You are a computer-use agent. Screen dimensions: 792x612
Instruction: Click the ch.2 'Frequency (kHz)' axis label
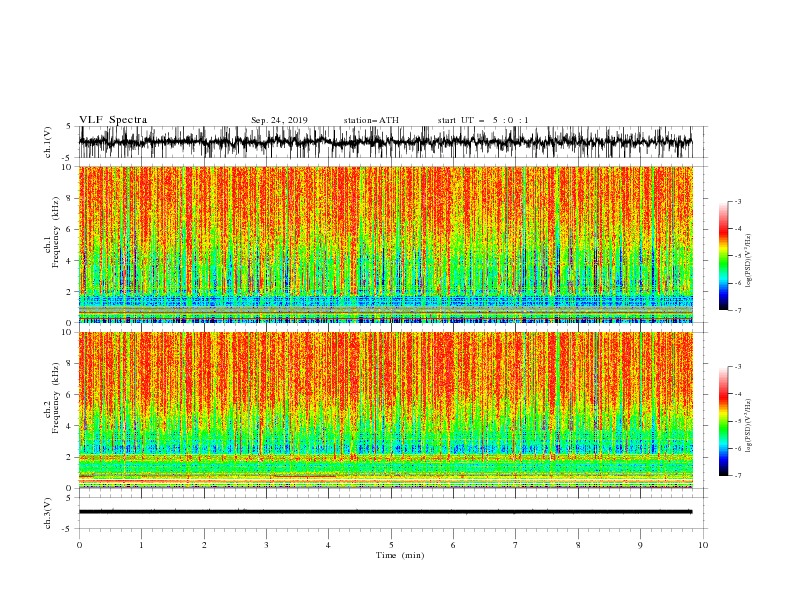pyautogui.click(x=55, y=398)
